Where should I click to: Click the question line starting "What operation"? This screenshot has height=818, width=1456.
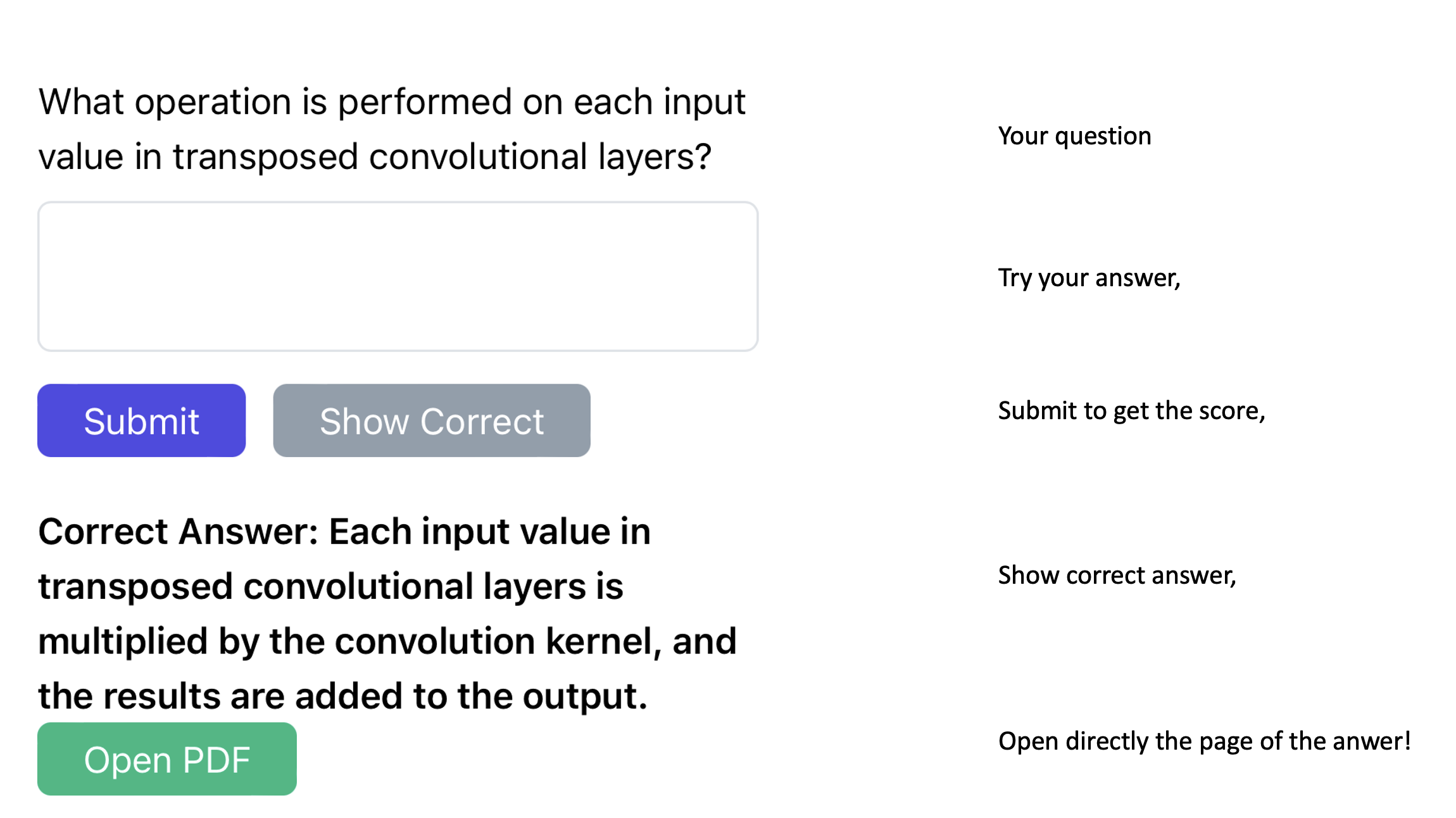(391, 101)
